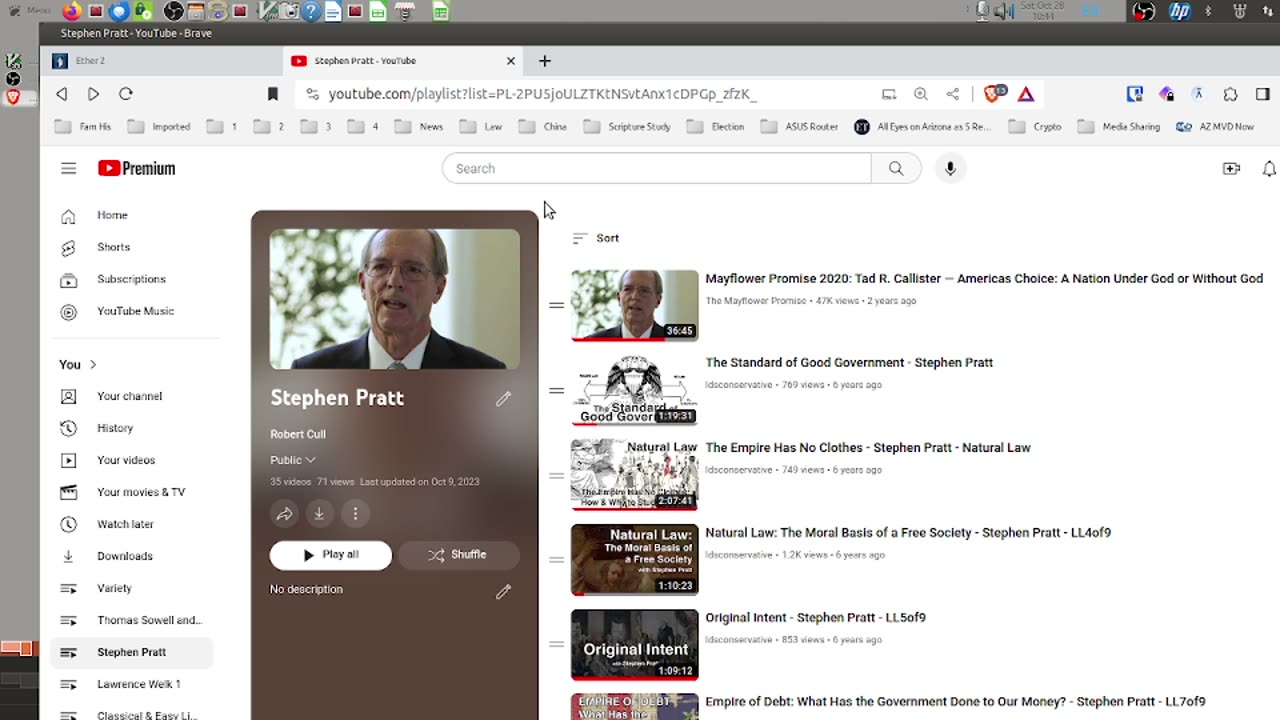Play the Mayflower Promise video thumbnail

(x=635, y=305)
